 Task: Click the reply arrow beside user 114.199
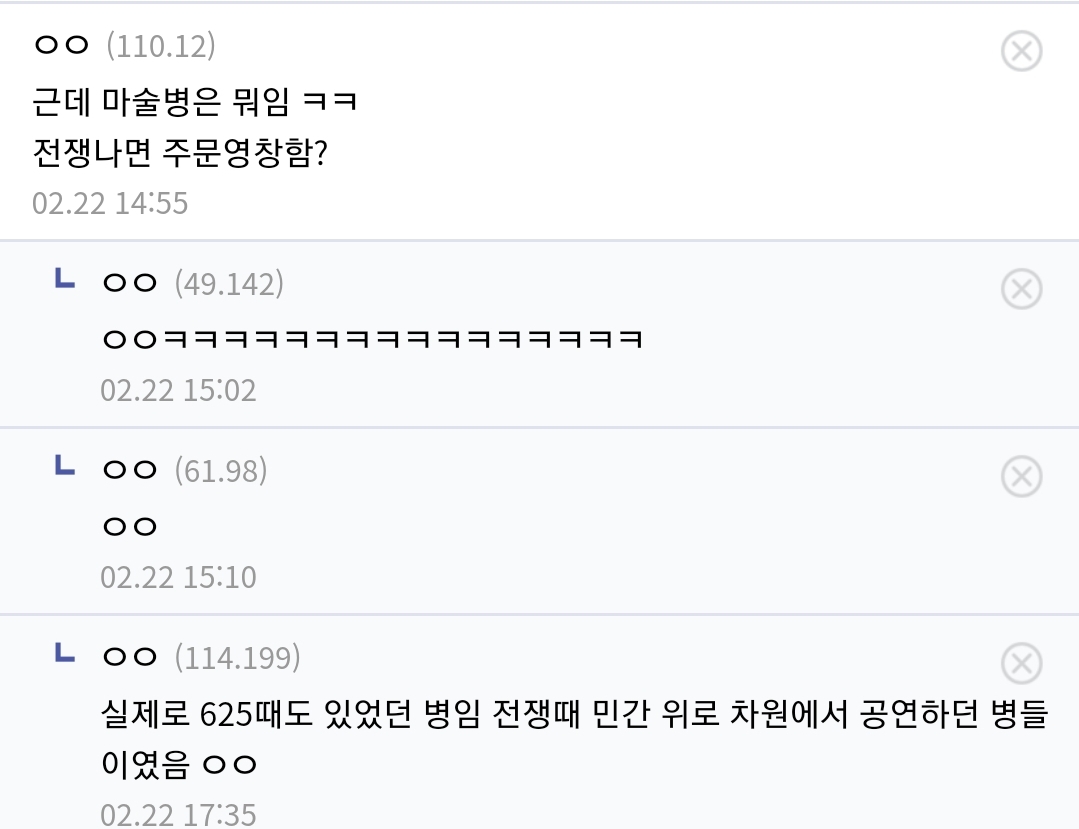click(x=65, y=654)
